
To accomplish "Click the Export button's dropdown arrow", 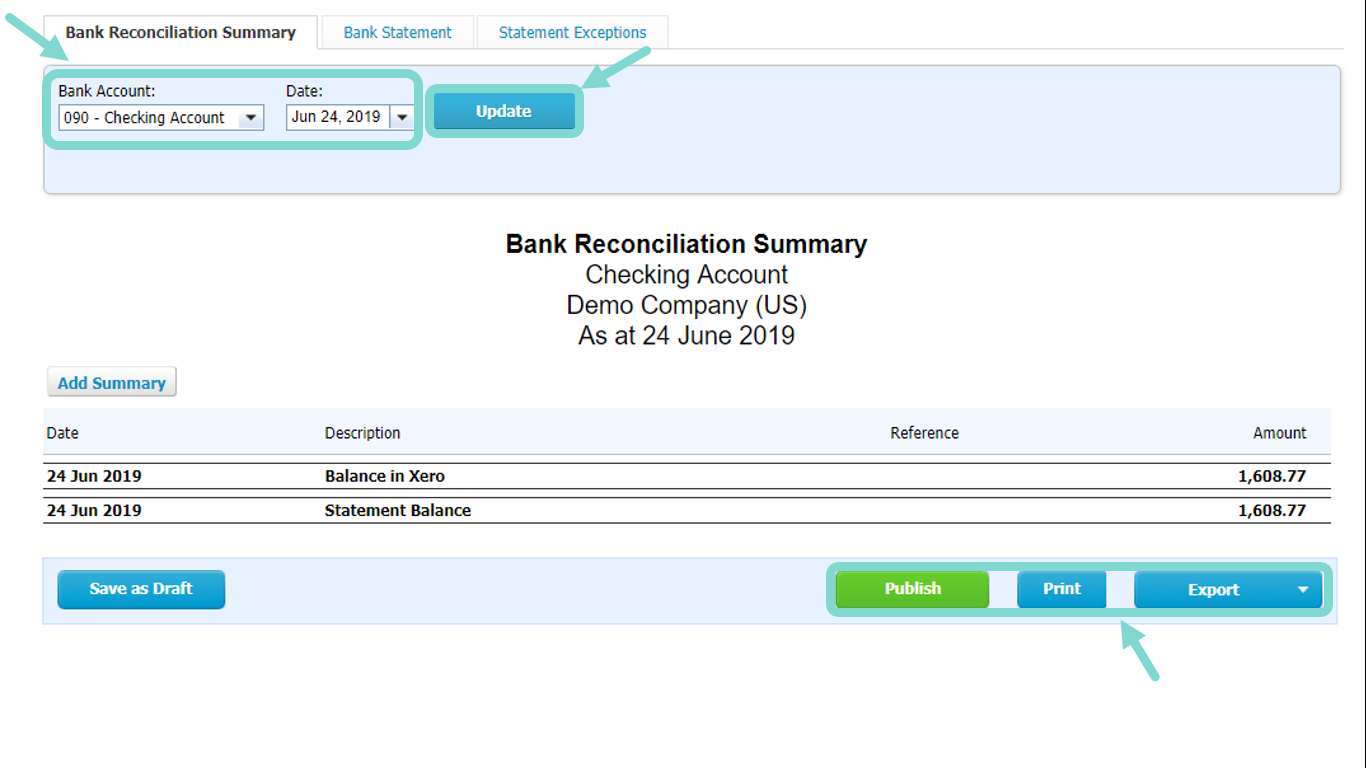I will 1302,590.
